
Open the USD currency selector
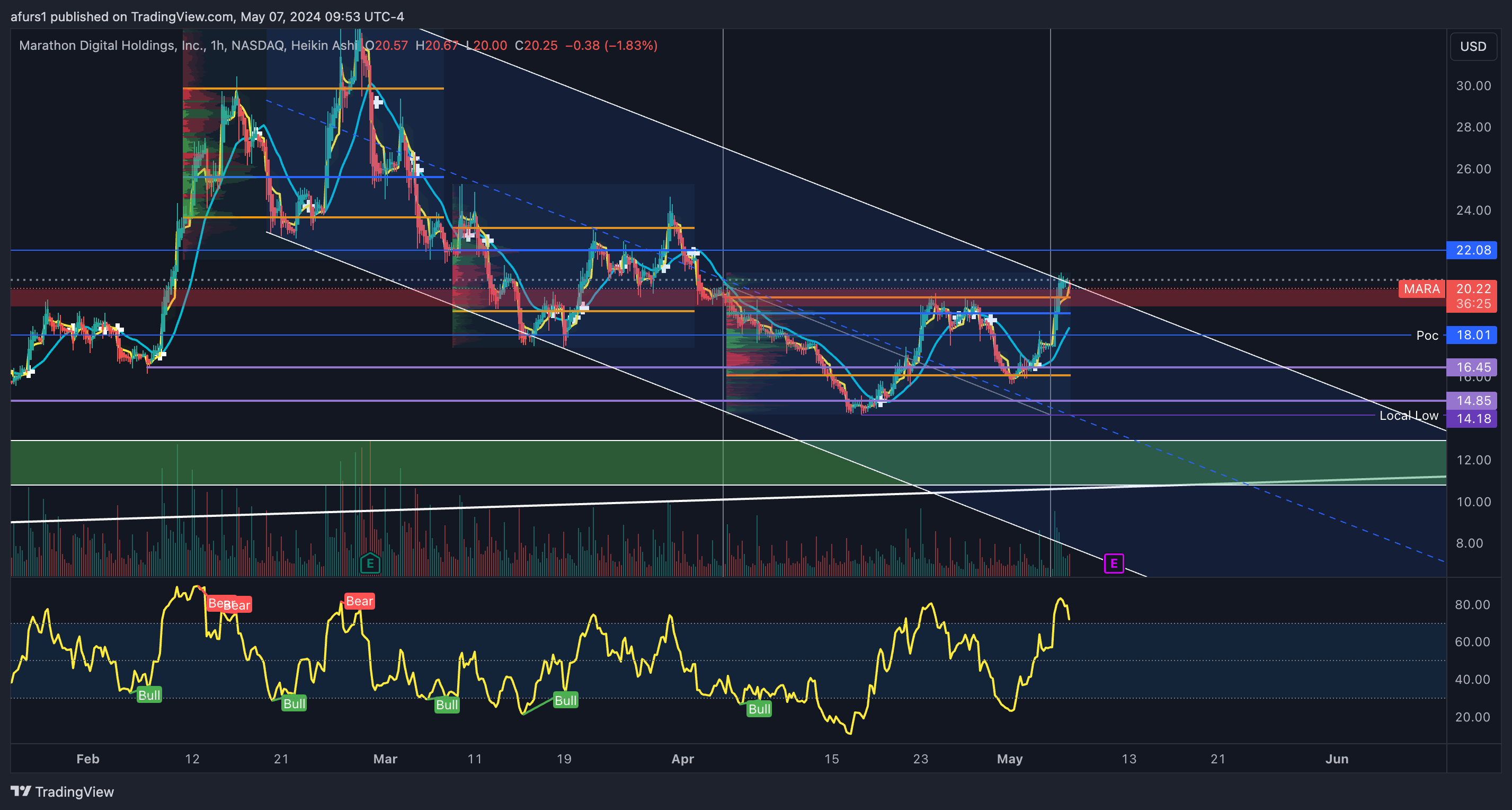click(1473, 47)
